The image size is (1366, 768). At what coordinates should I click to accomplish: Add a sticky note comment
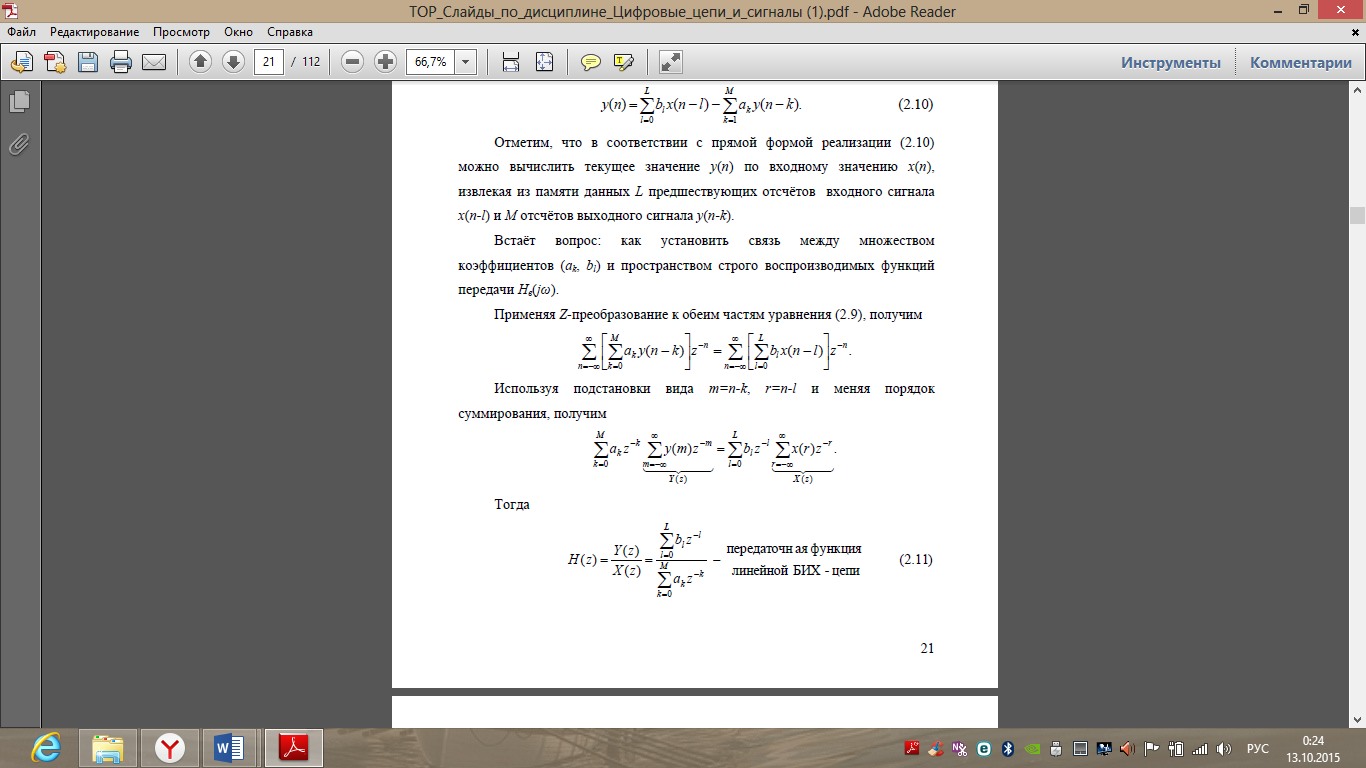pos(591,62)
